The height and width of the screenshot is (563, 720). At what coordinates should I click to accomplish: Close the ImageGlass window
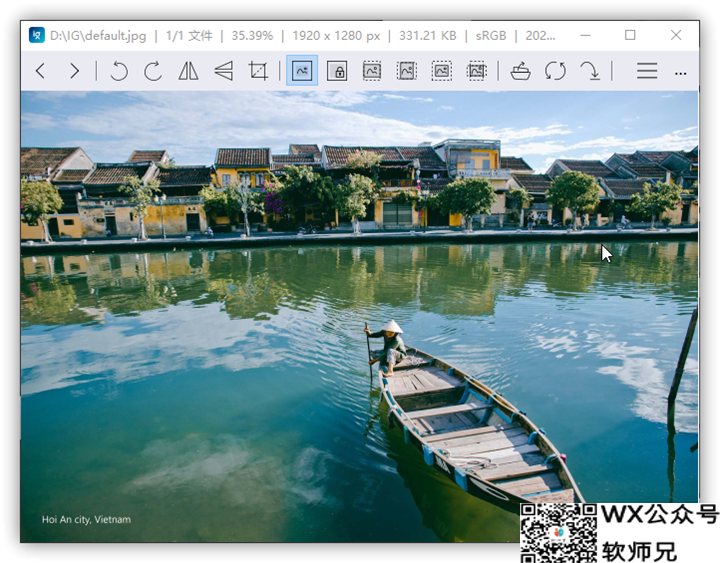pos(675,35)
